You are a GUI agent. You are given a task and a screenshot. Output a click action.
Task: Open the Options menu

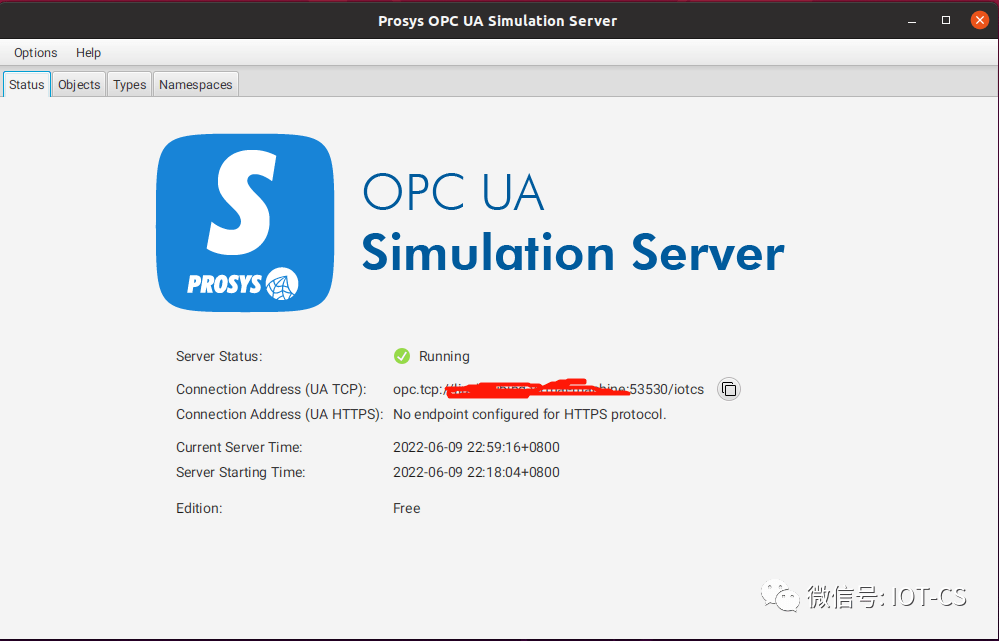35,52
